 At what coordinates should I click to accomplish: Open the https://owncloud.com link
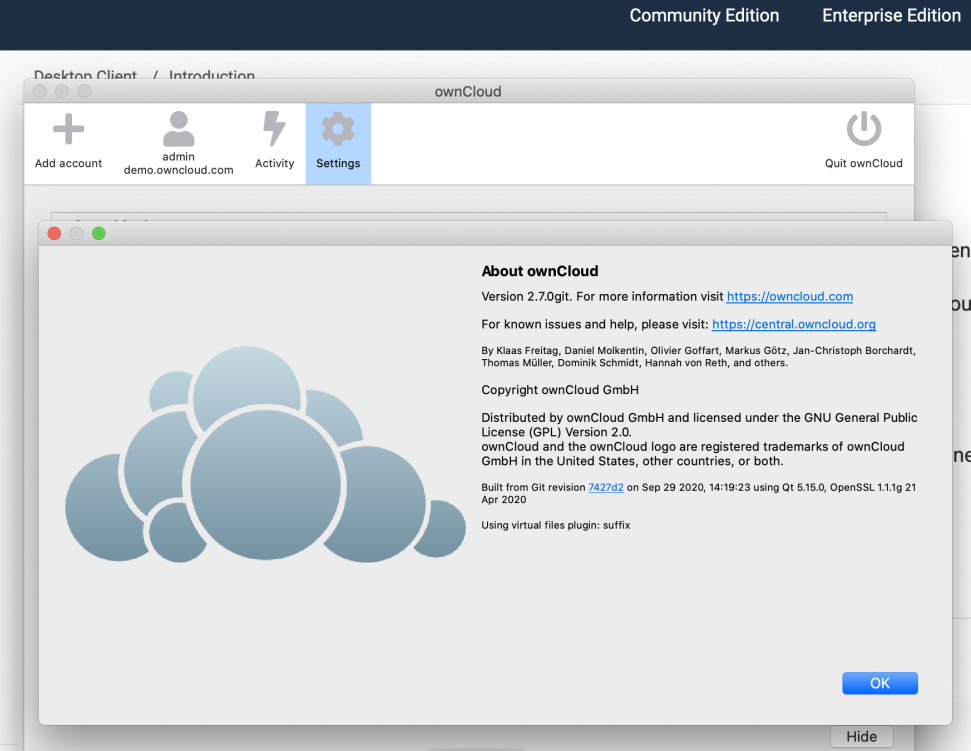pos(790,297)
